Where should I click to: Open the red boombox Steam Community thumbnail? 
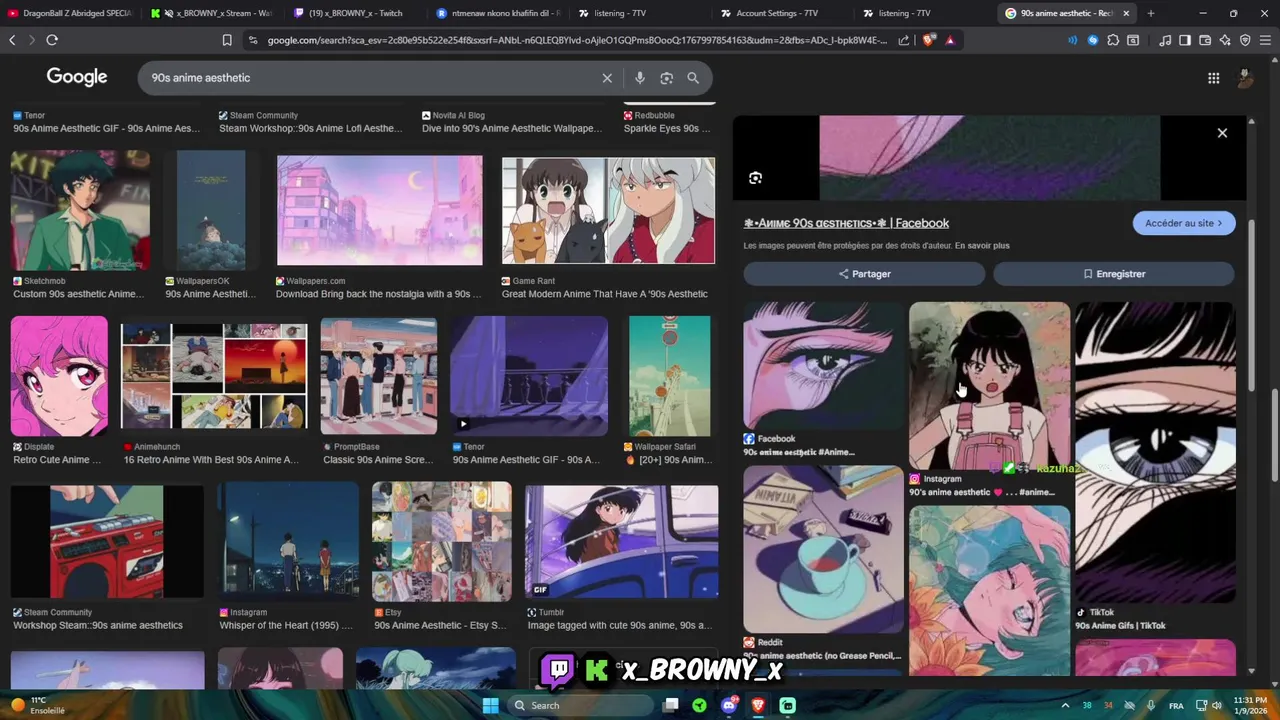[107, 541]
